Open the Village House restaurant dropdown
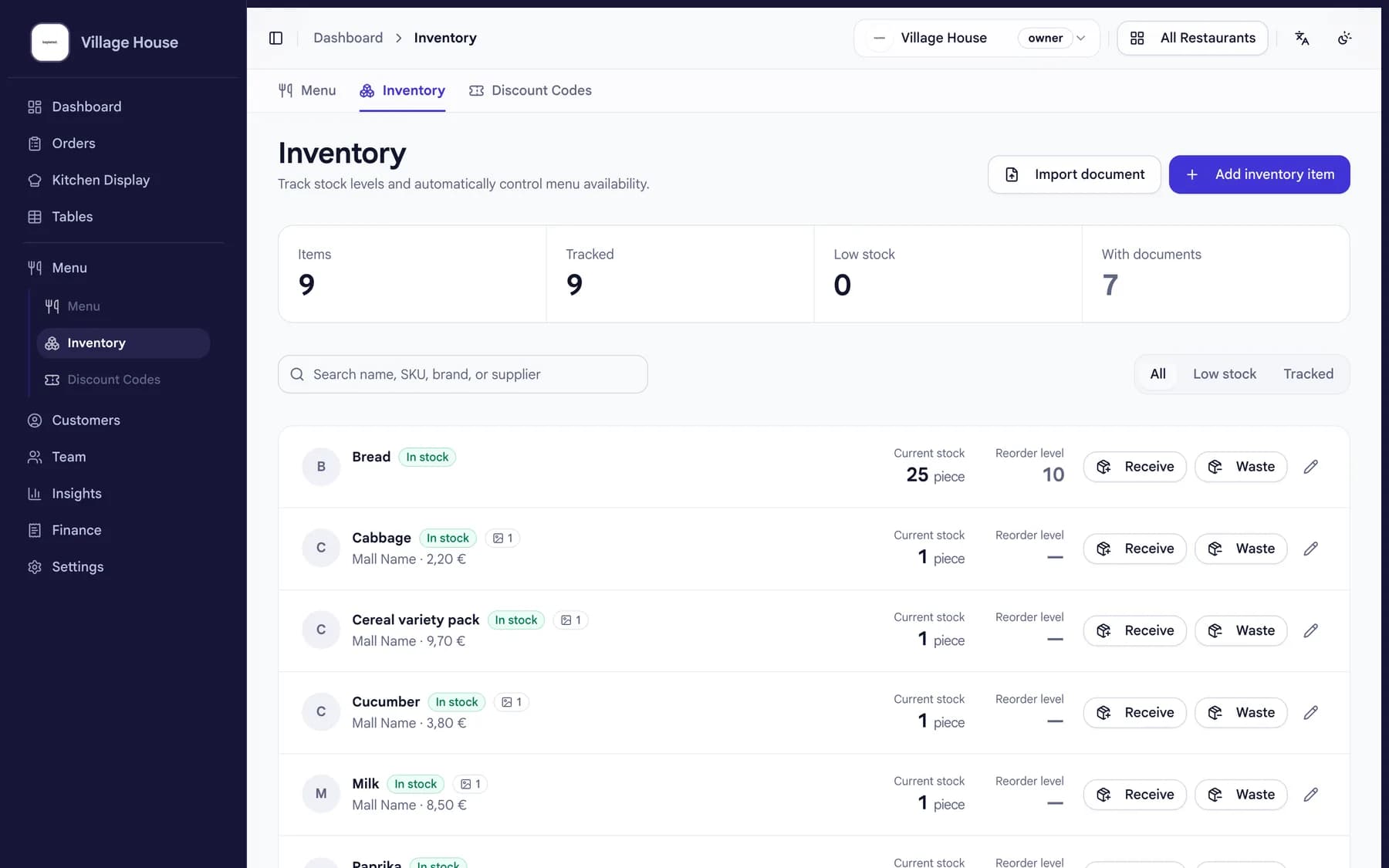The height and width of the screenshot is (868, 1389). point(976,38)
